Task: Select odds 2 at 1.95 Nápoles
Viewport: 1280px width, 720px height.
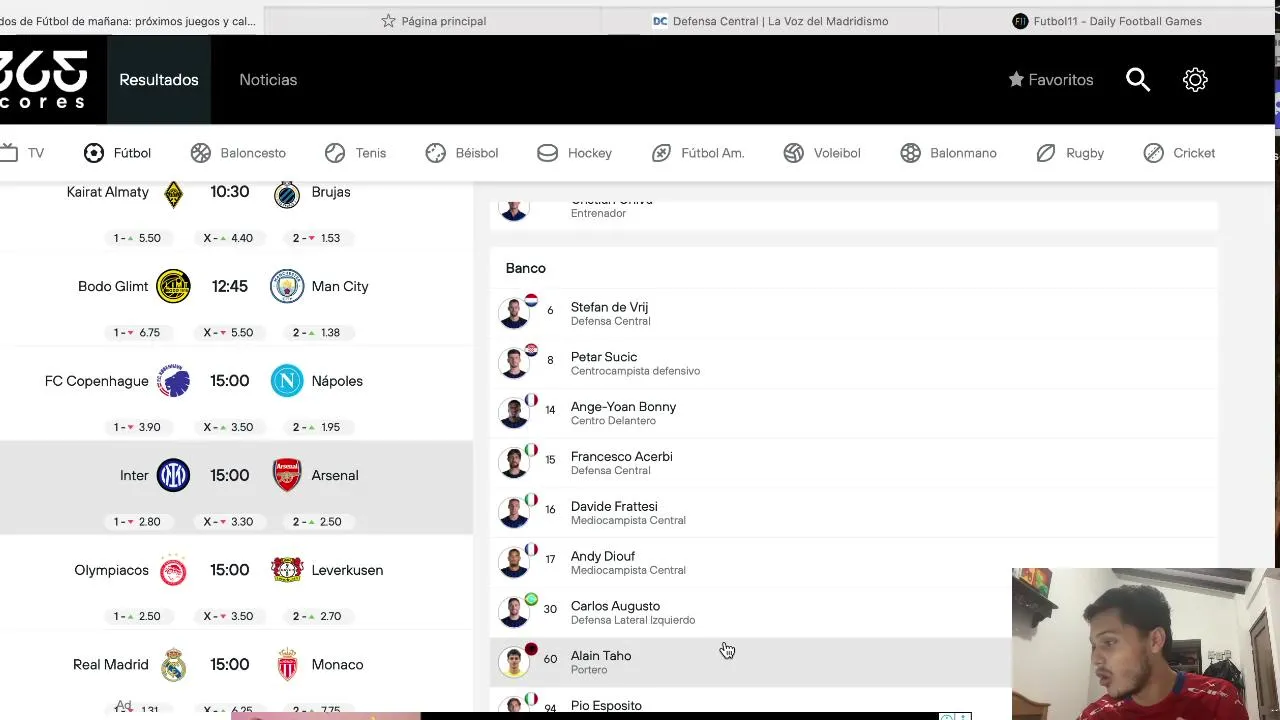Action: coord(317,427)
